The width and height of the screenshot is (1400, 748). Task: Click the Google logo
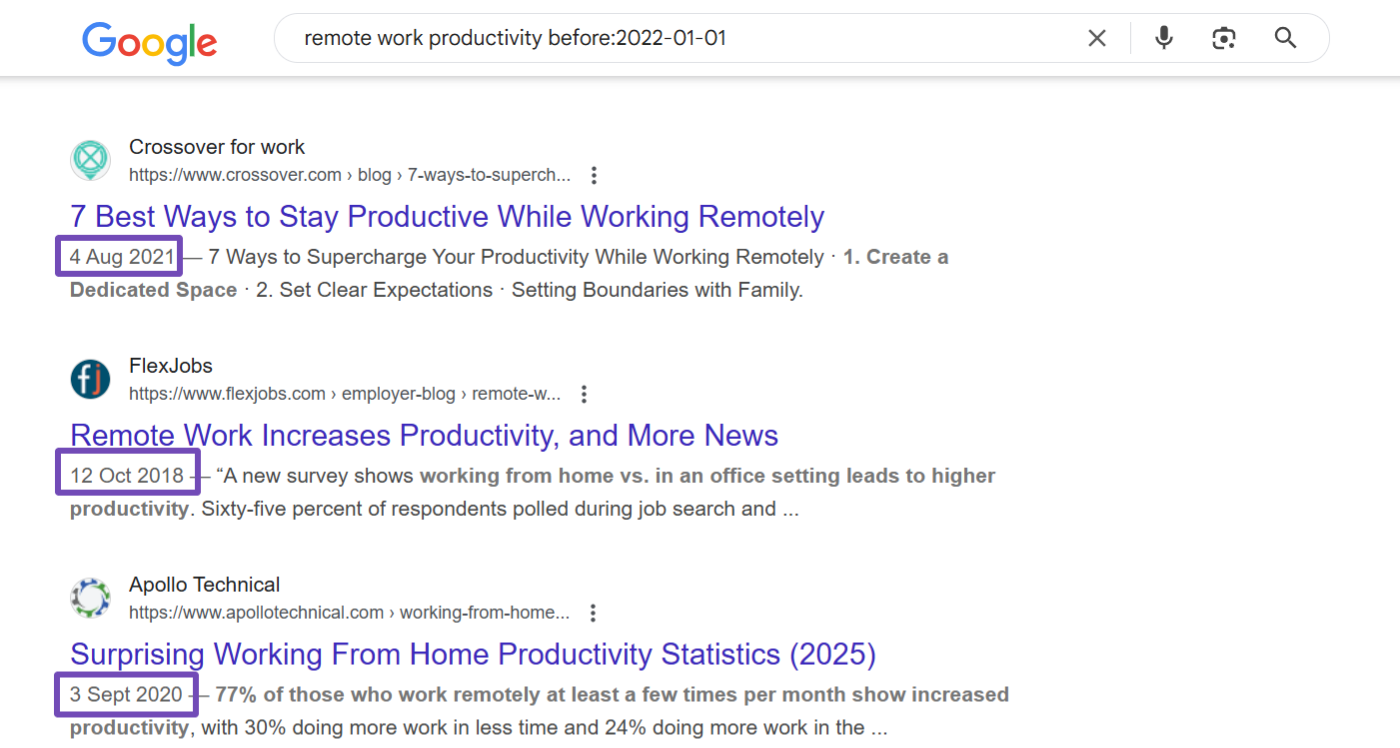[x=149, y=41]
